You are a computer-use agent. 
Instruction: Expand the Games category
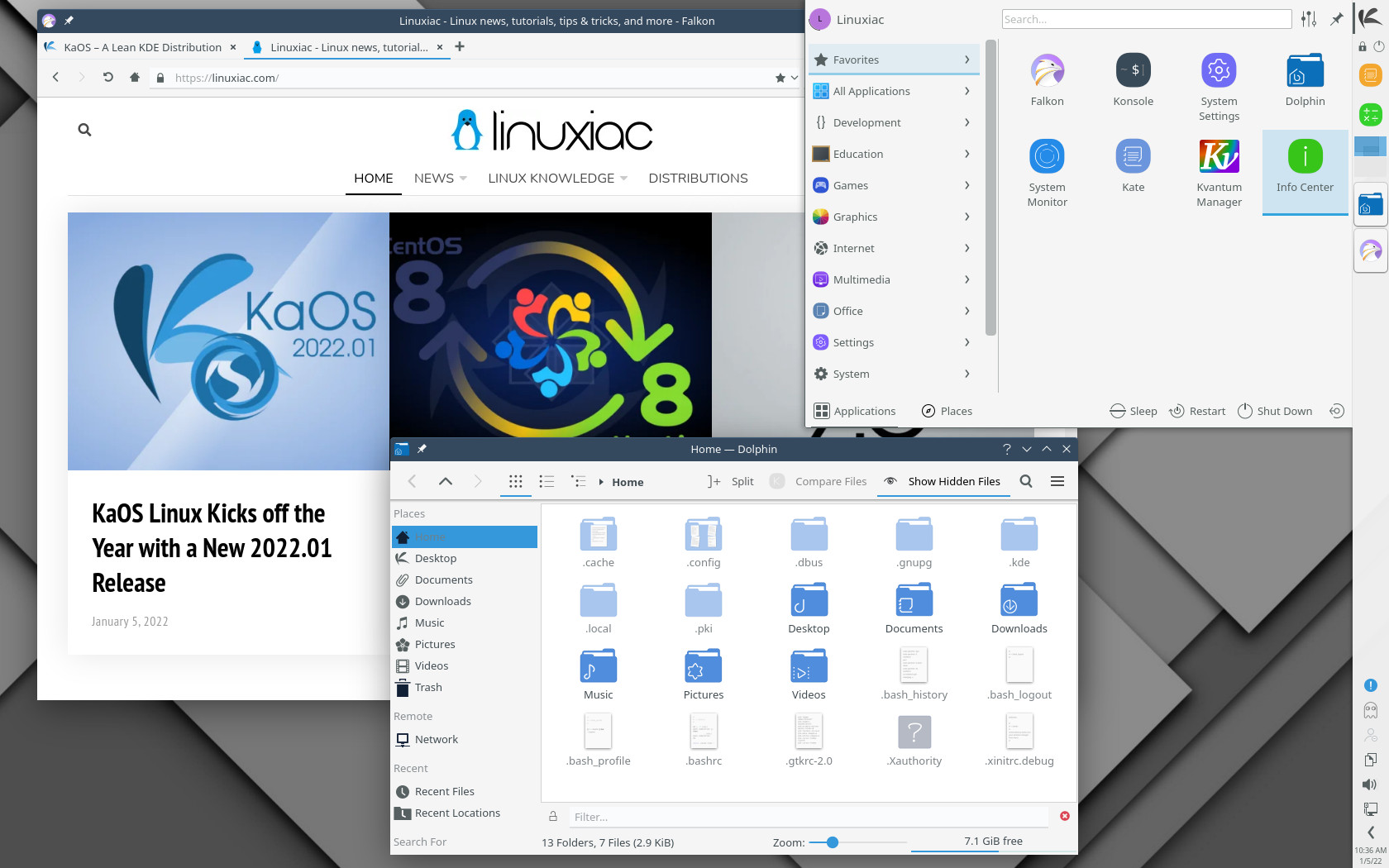click(x=894, y=185)
